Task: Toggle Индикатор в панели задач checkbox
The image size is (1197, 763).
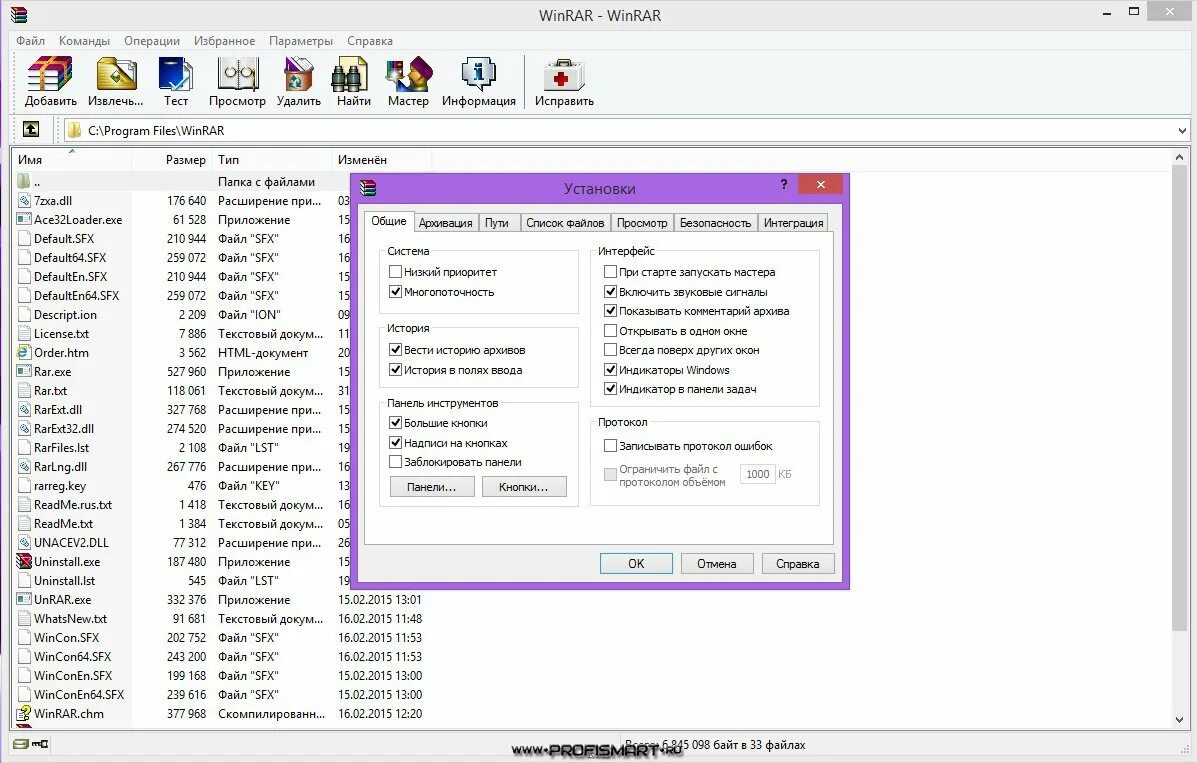Action: pos(610,389)
